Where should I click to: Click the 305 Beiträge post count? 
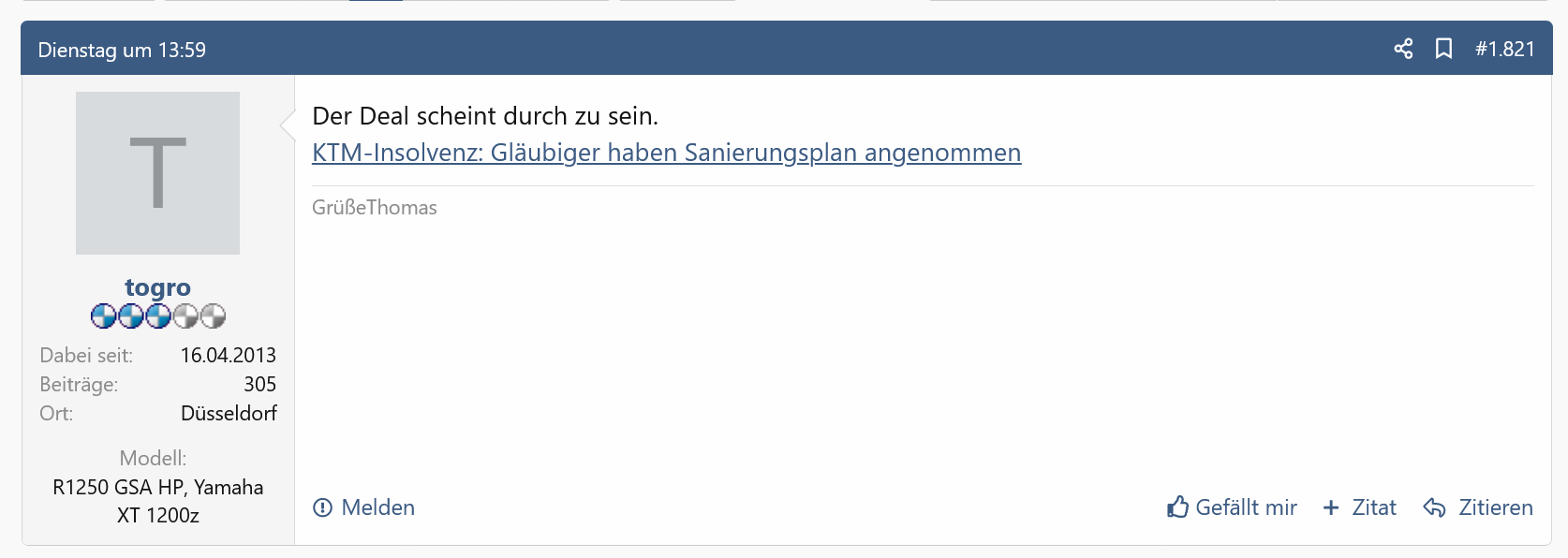coord(259,384)
